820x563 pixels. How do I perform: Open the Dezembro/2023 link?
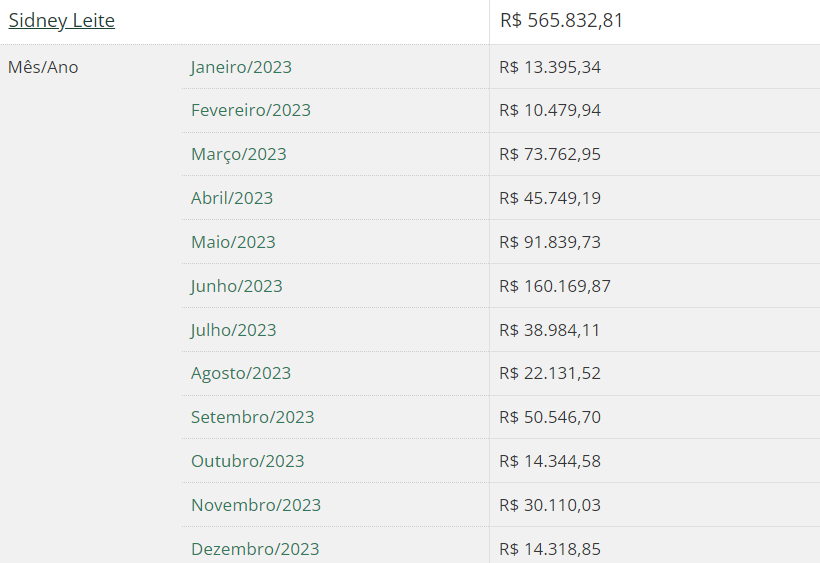coord(255,549)
